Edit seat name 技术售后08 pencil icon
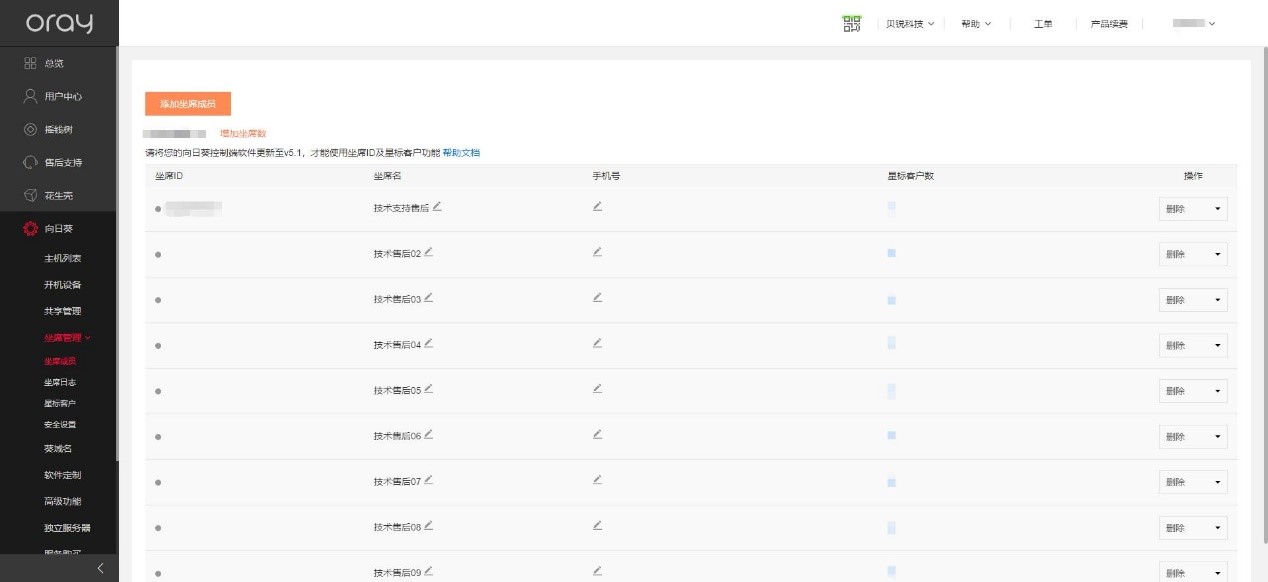This screenshot has width=1268, height=582. click(x=429, y=525)
